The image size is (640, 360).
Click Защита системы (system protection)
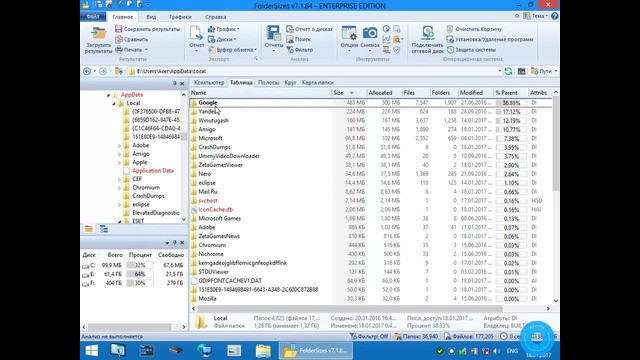471,49
